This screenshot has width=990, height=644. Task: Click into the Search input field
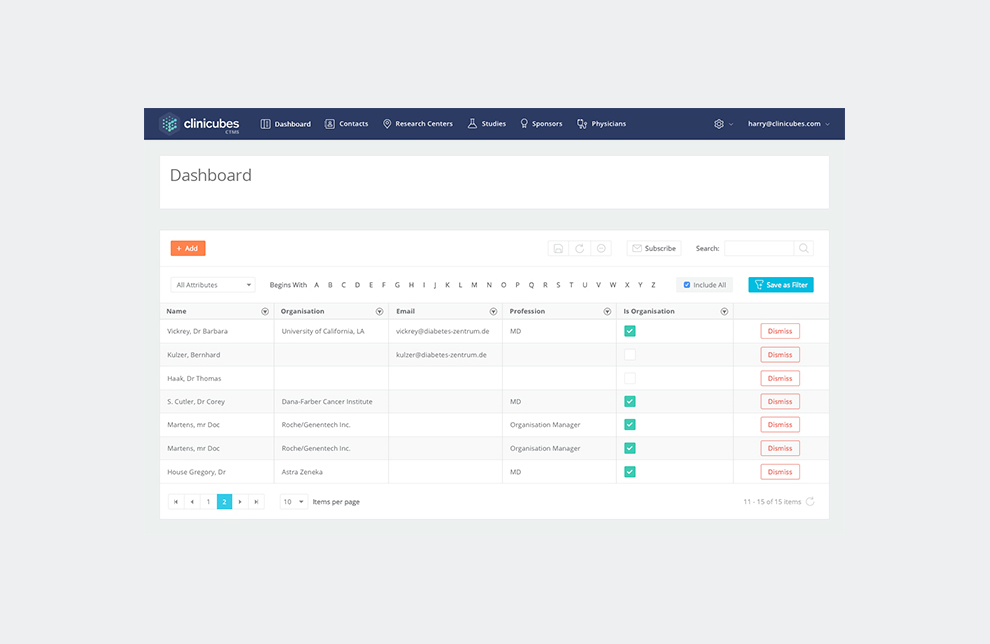(760, 248)
